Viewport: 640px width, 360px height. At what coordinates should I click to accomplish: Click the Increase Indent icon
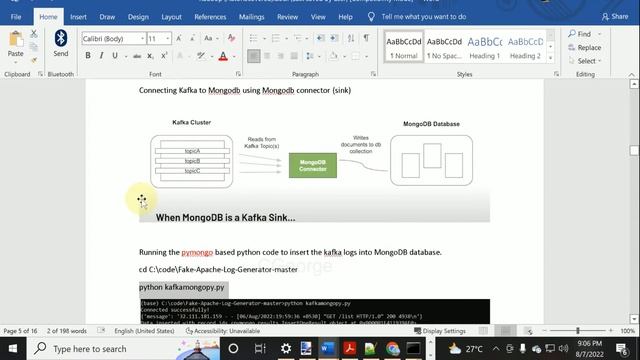point(334,38)
